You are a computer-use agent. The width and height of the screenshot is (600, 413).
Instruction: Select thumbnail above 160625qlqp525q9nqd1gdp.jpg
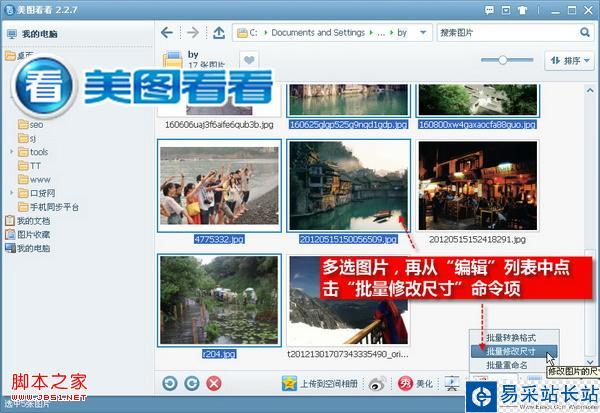349,100
